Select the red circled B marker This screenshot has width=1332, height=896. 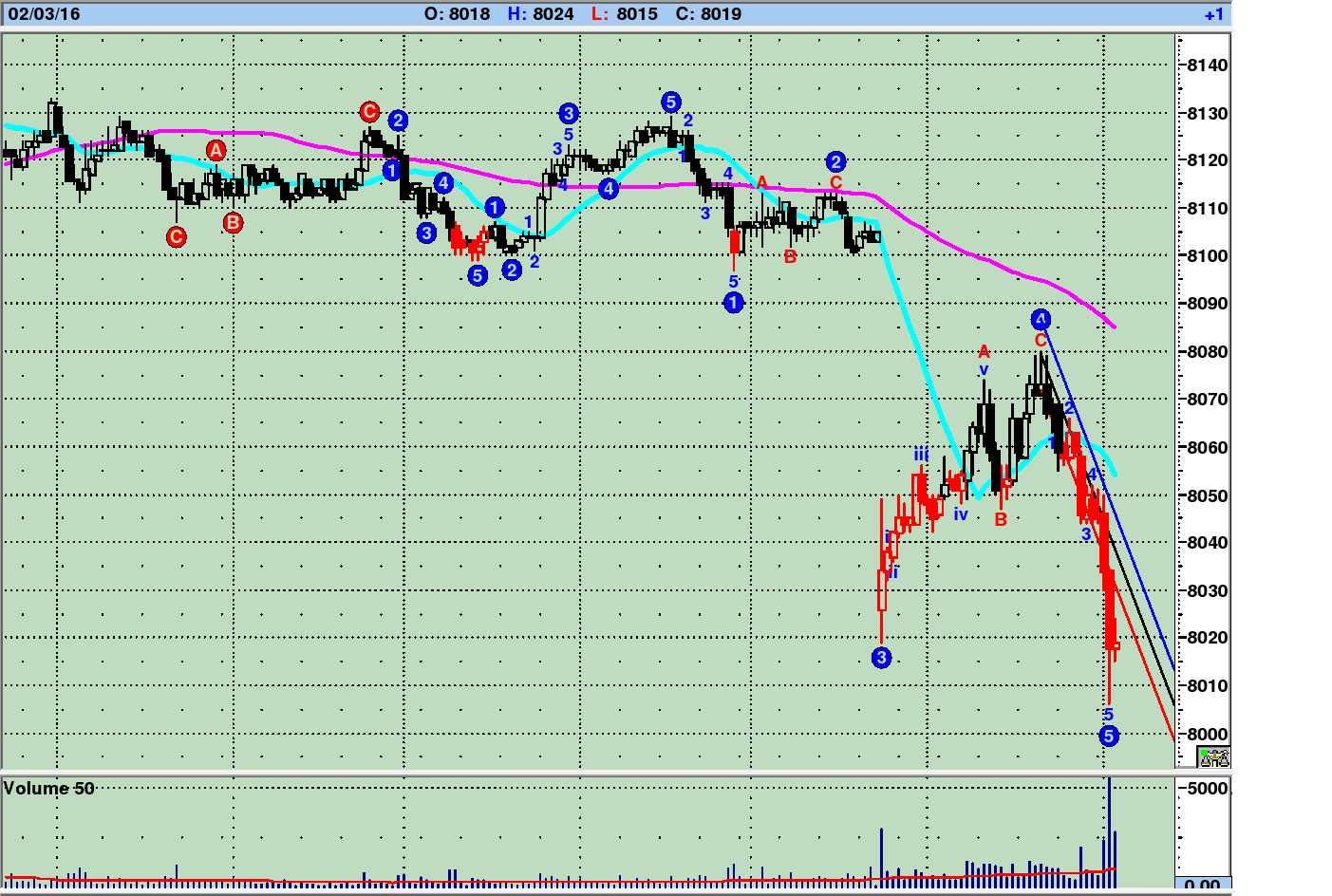click(234, 222)
